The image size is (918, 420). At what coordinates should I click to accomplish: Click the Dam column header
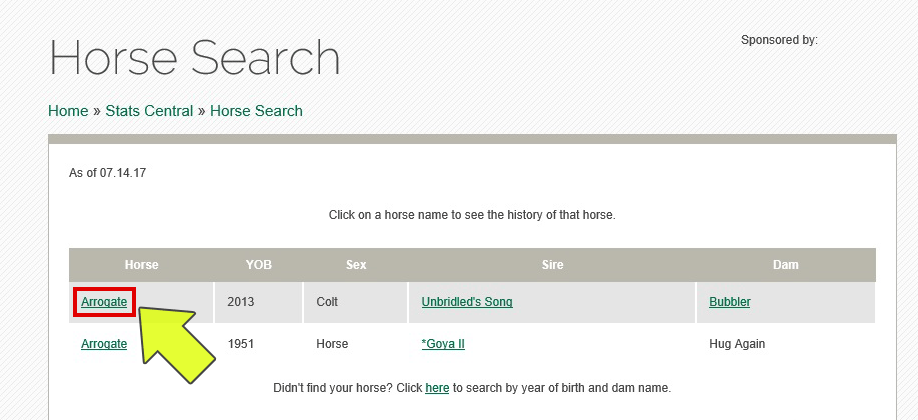pos(785,265)
